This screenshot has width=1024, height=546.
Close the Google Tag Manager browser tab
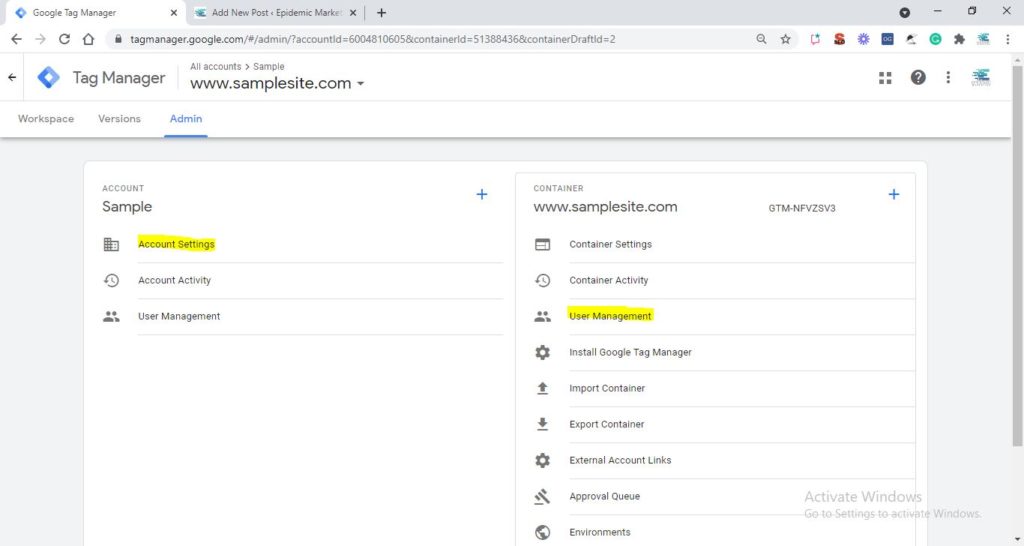[x=174, y=12]
